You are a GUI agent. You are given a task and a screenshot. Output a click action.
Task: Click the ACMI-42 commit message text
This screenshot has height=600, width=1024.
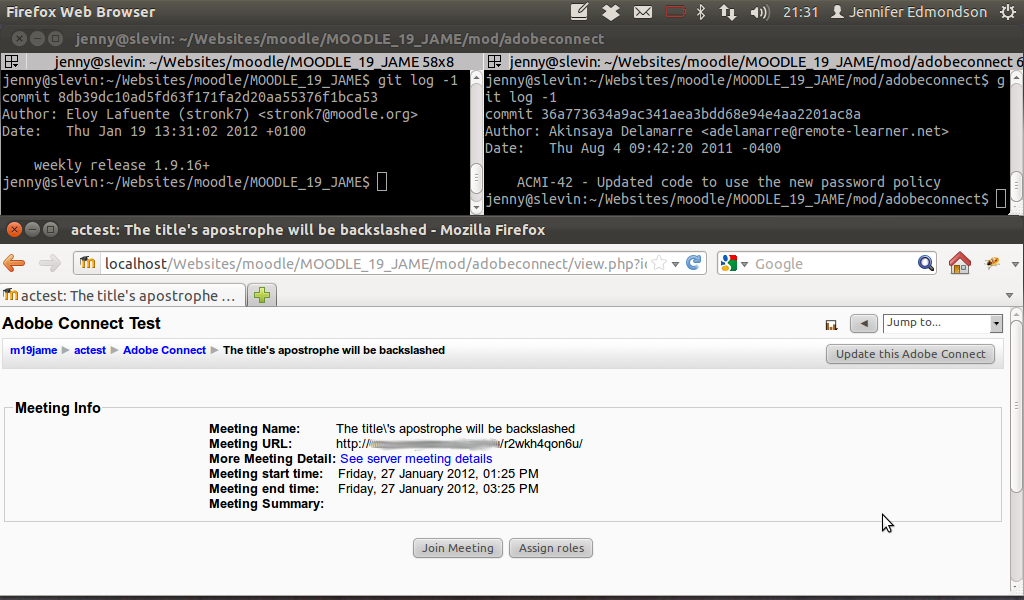point(729,182)
